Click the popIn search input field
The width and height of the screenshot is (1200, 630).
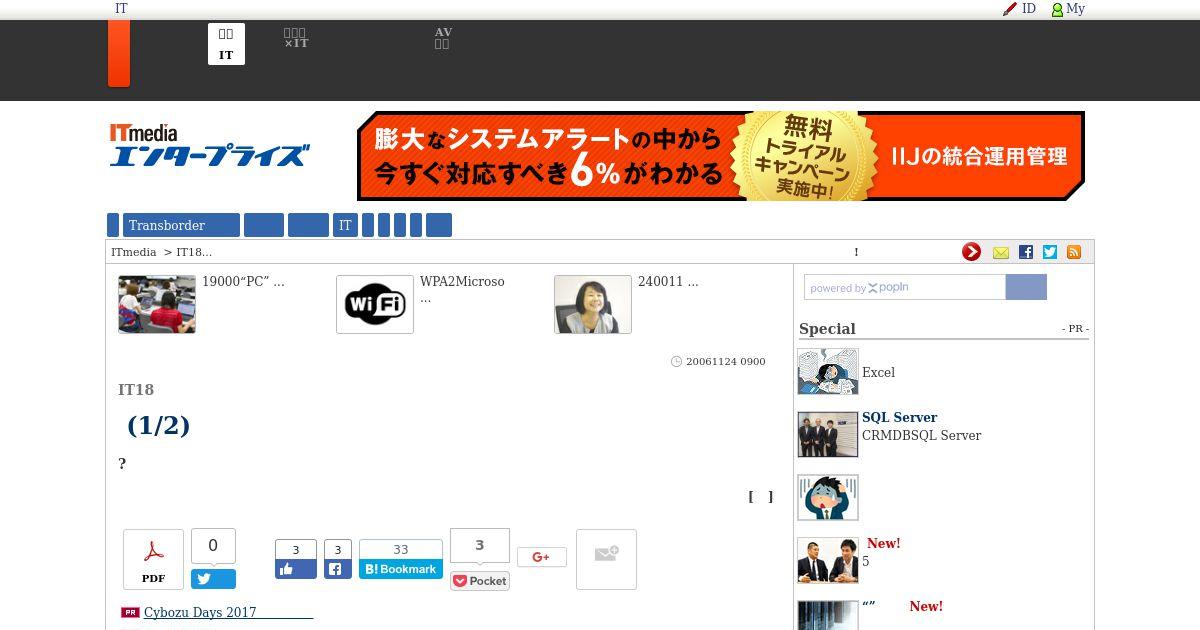click(x=905, y=287)
